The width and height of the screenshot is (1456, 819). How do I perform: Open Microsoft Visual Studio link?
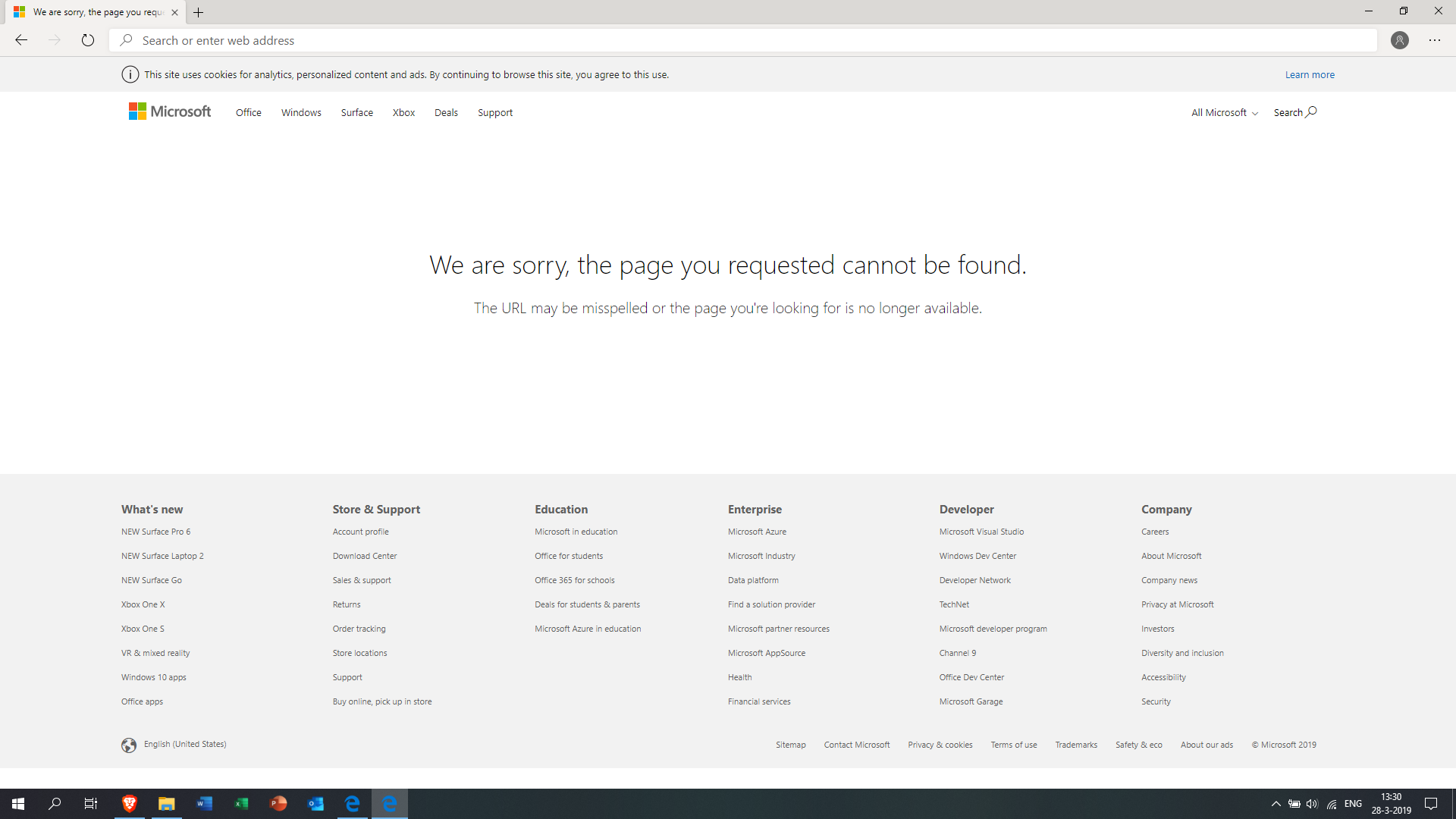click(981, 532)
